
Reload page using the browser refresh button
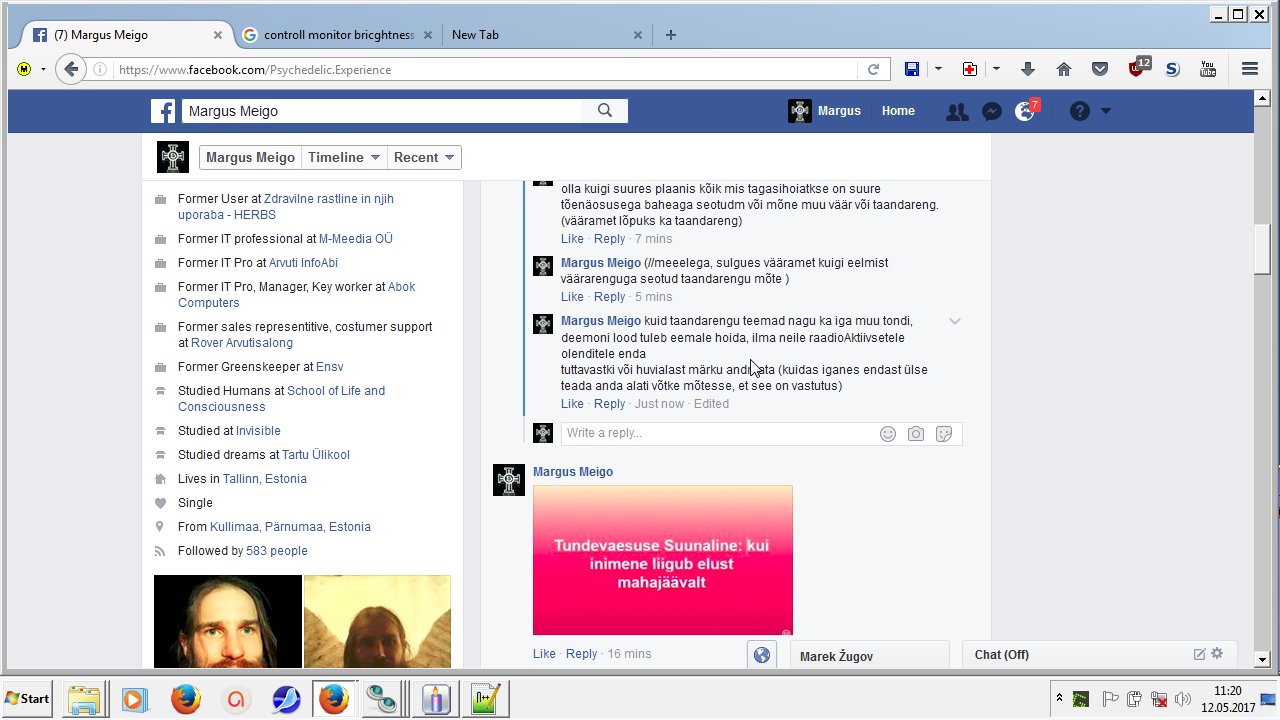873,69
